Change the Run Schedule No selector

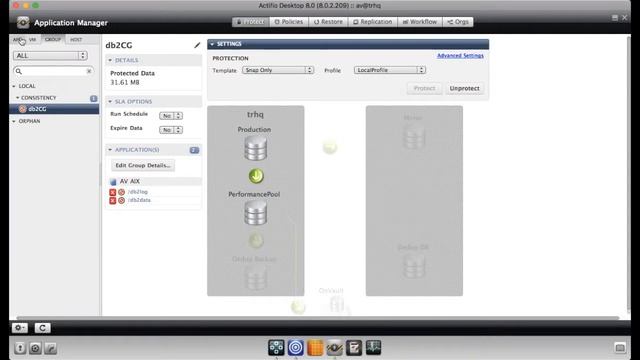pos(171,116)
